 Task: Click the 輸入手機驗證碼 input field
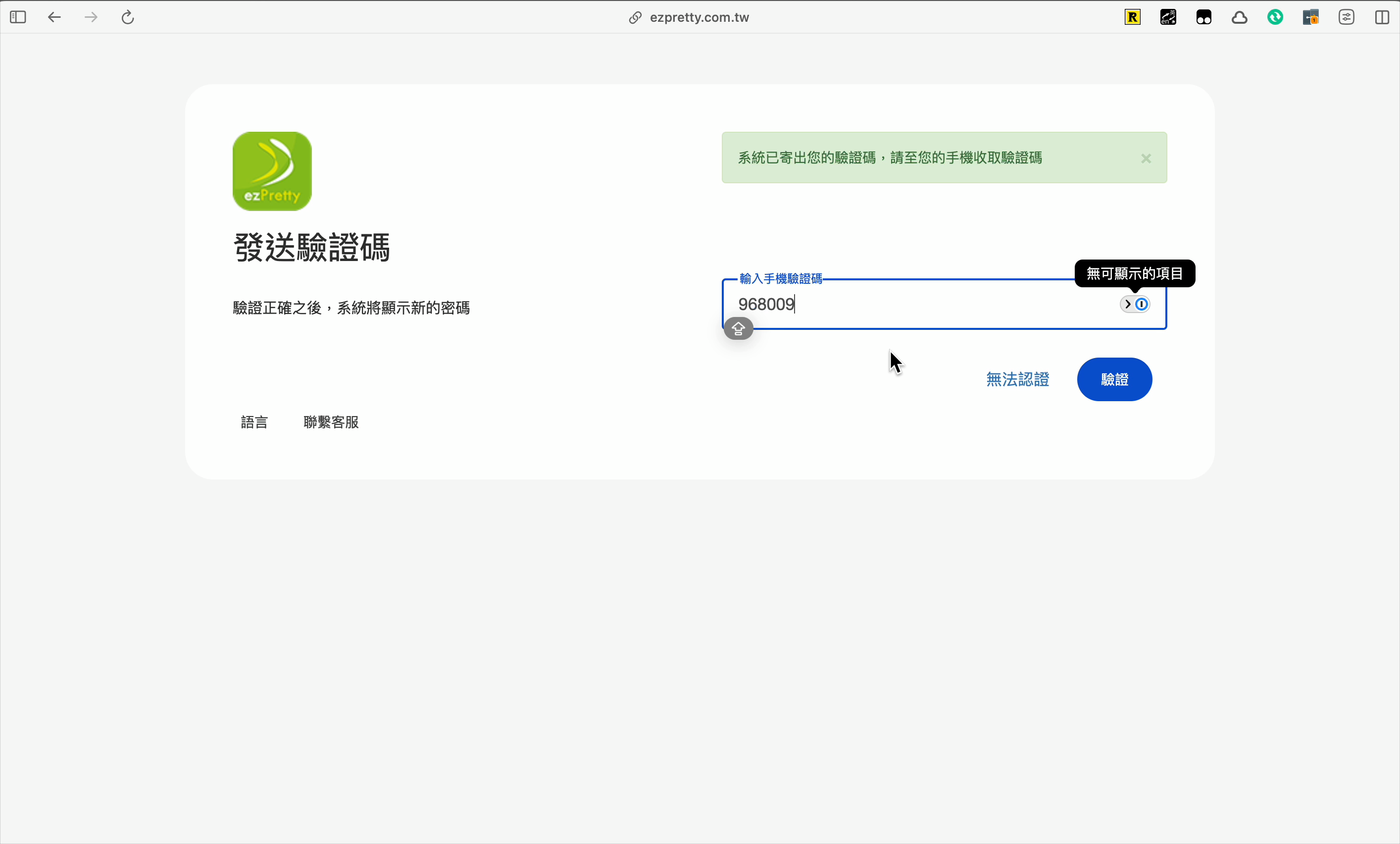(x=945, y=304)
